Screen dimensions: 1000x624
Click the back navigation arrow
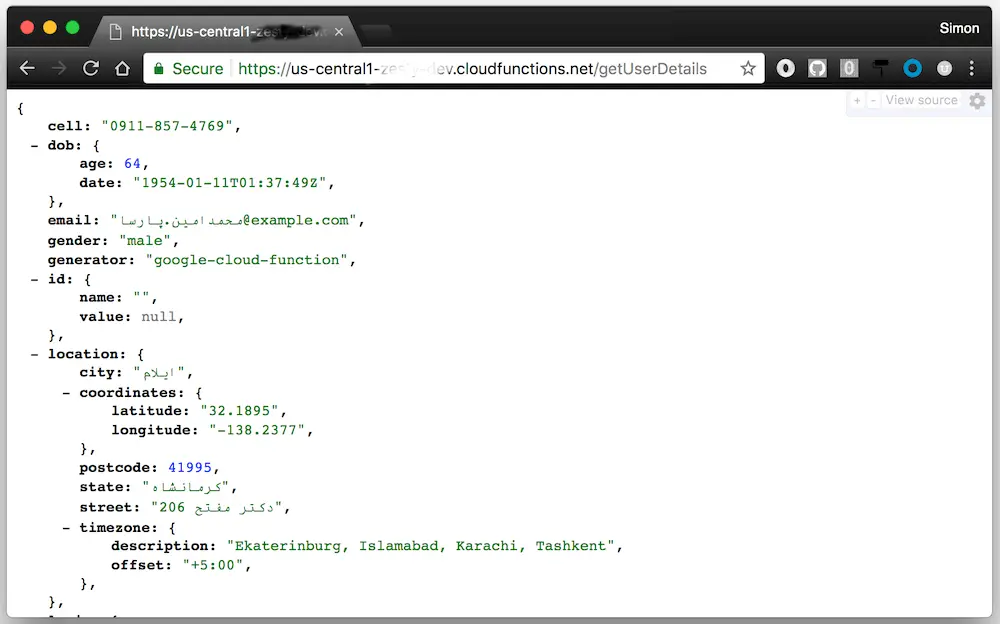click(x=27, y=68)
